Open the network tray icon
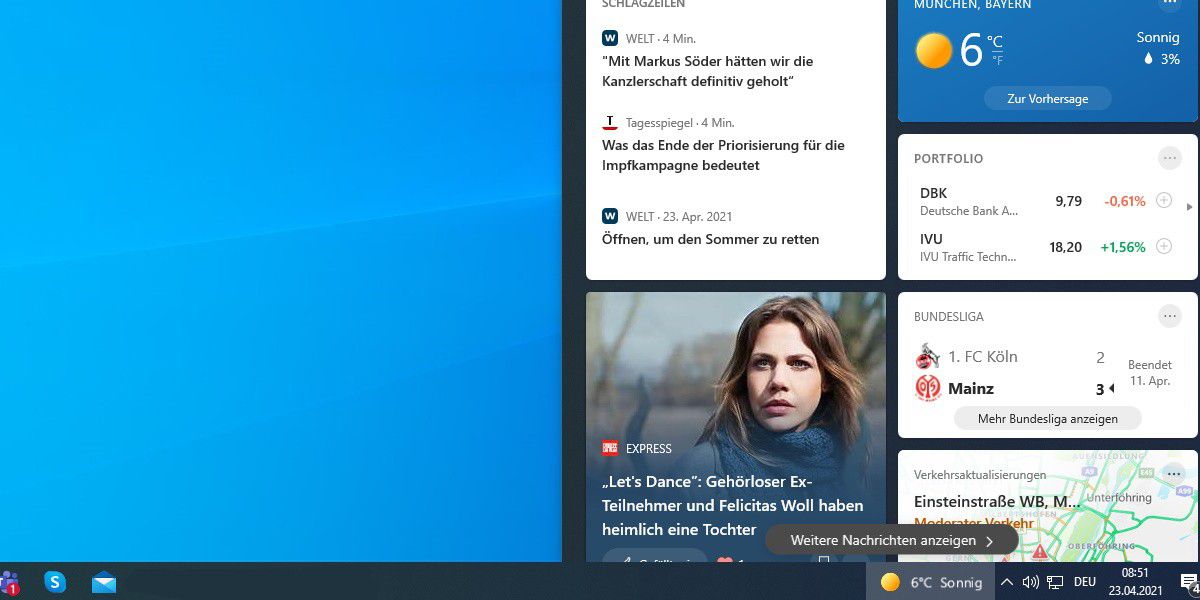The height and width of the screenshot is (600, 1200). tap(1055, 582)
